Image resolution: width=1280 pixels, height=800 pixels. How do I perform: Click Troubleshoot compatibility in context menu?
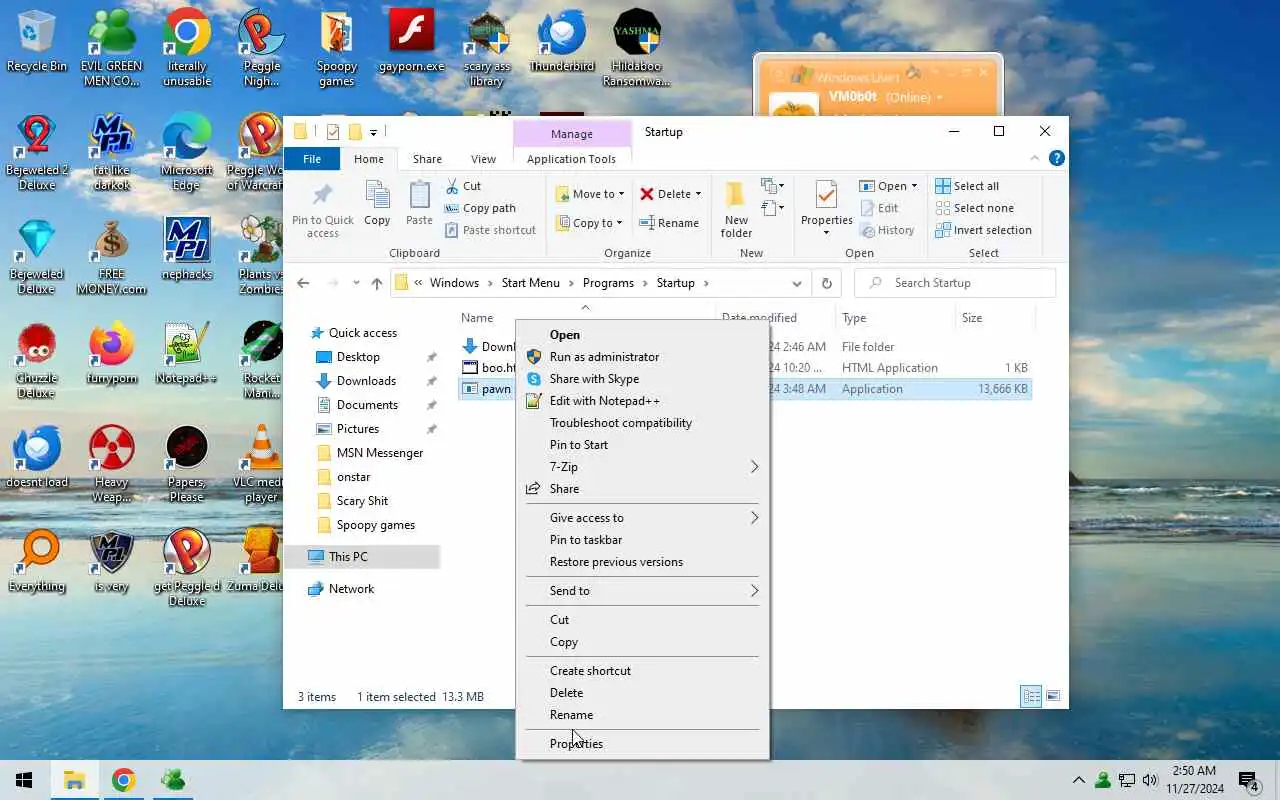(642, 423)
